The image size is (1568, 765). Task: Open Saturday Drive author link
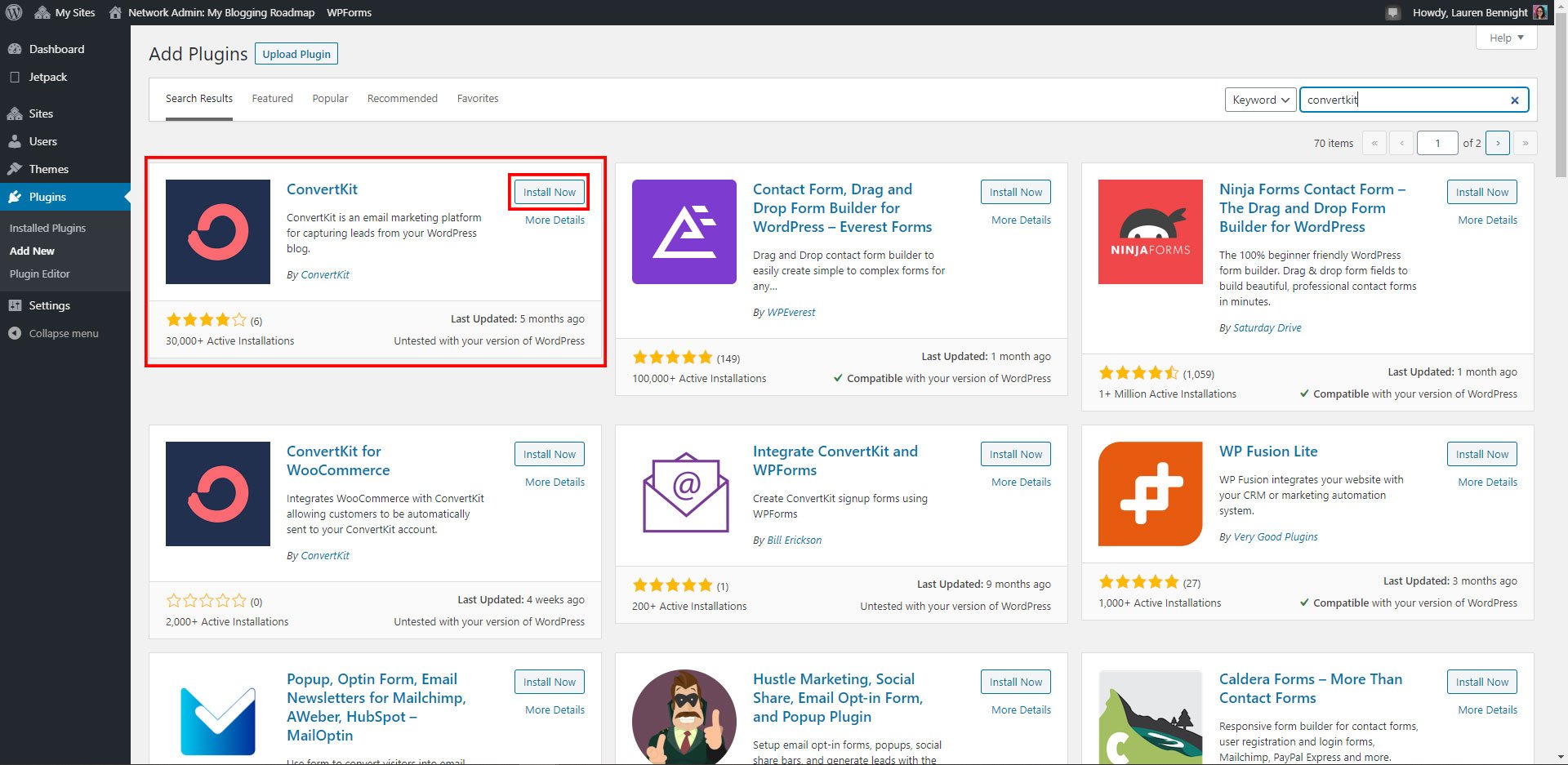point(1267,327)
